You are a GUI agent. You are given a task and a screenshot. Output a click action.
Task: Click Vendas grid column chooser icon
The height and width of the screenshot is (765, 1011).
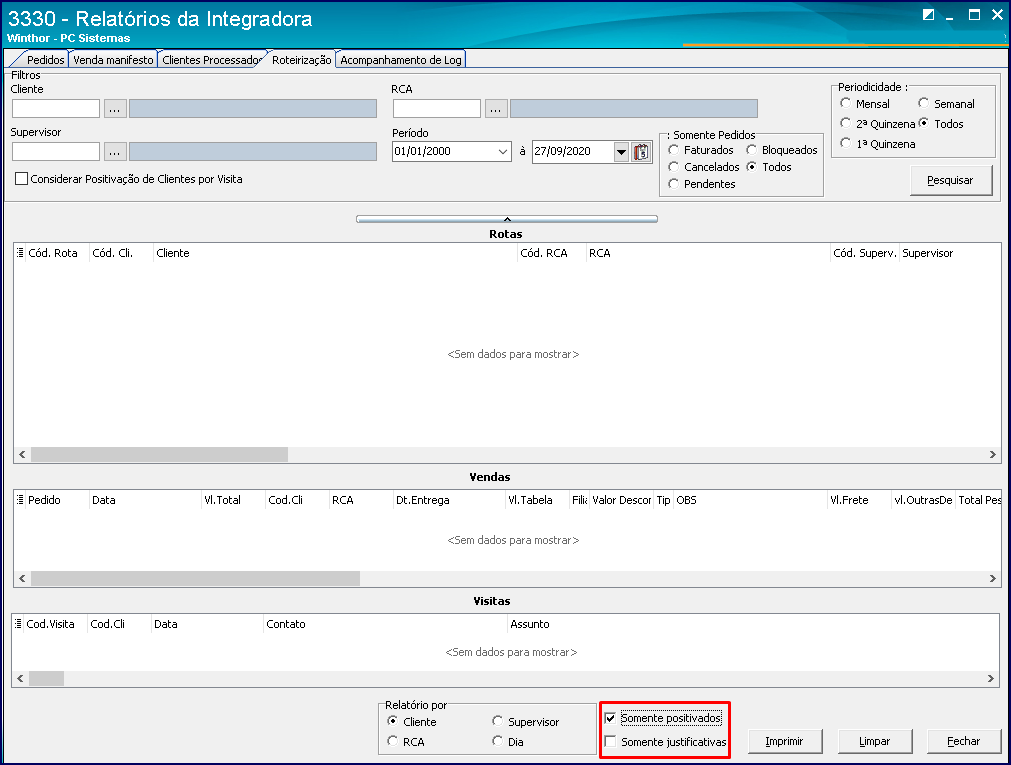pyautogui.click(x=20, y=500)
